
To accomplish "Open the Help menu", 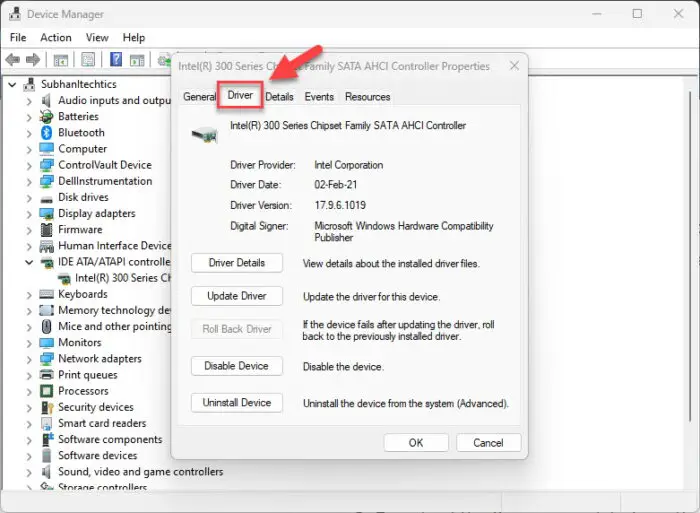I will point(134,38).
